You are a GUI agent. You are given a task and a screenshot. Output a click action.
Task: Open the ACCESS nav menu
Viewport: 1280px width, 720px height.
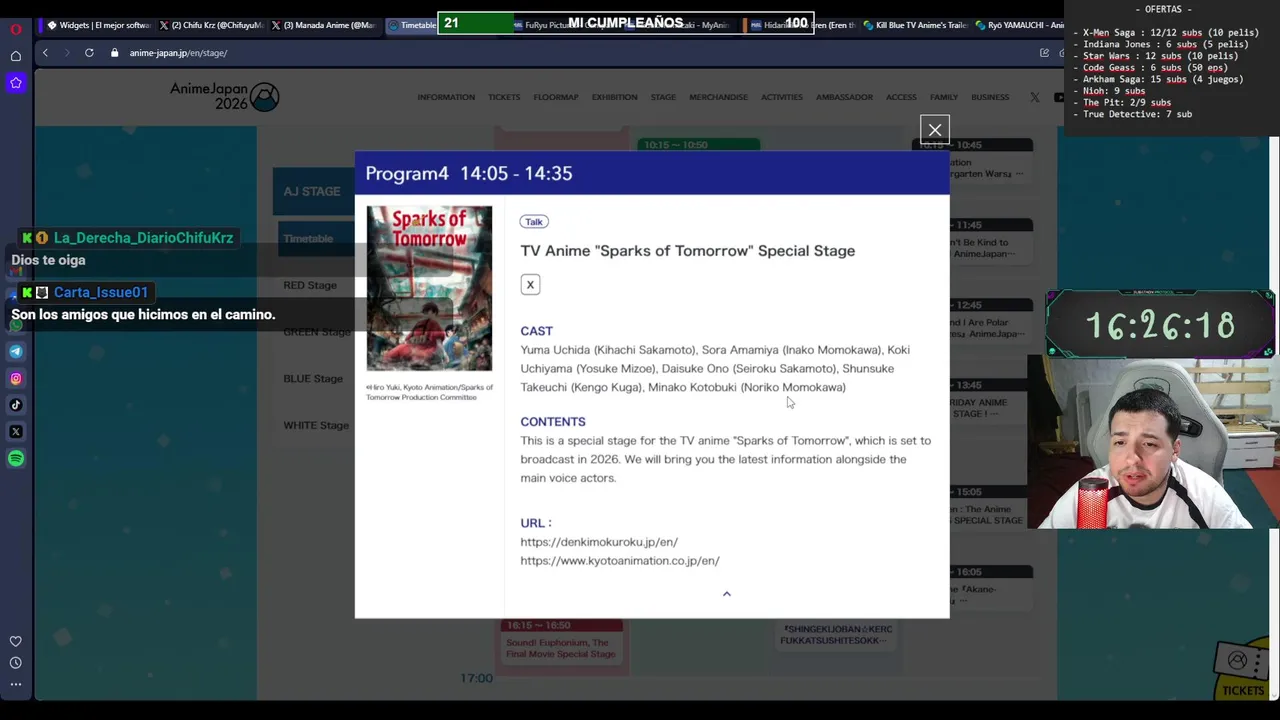901,97
